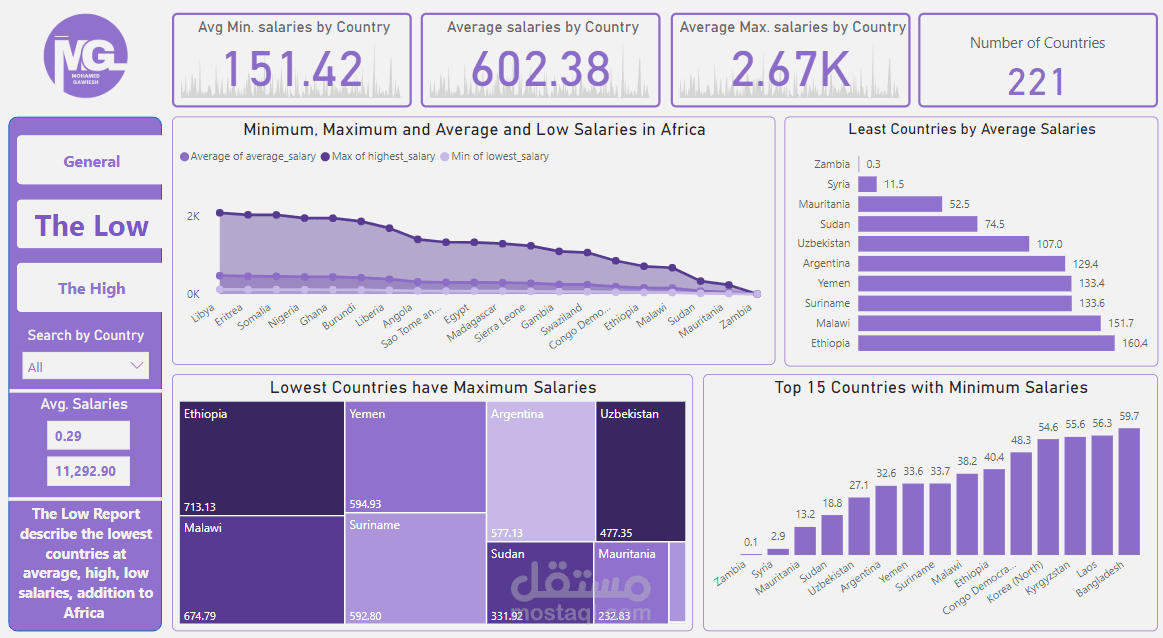
Task: Select The Low report tab
Action: 90,225
